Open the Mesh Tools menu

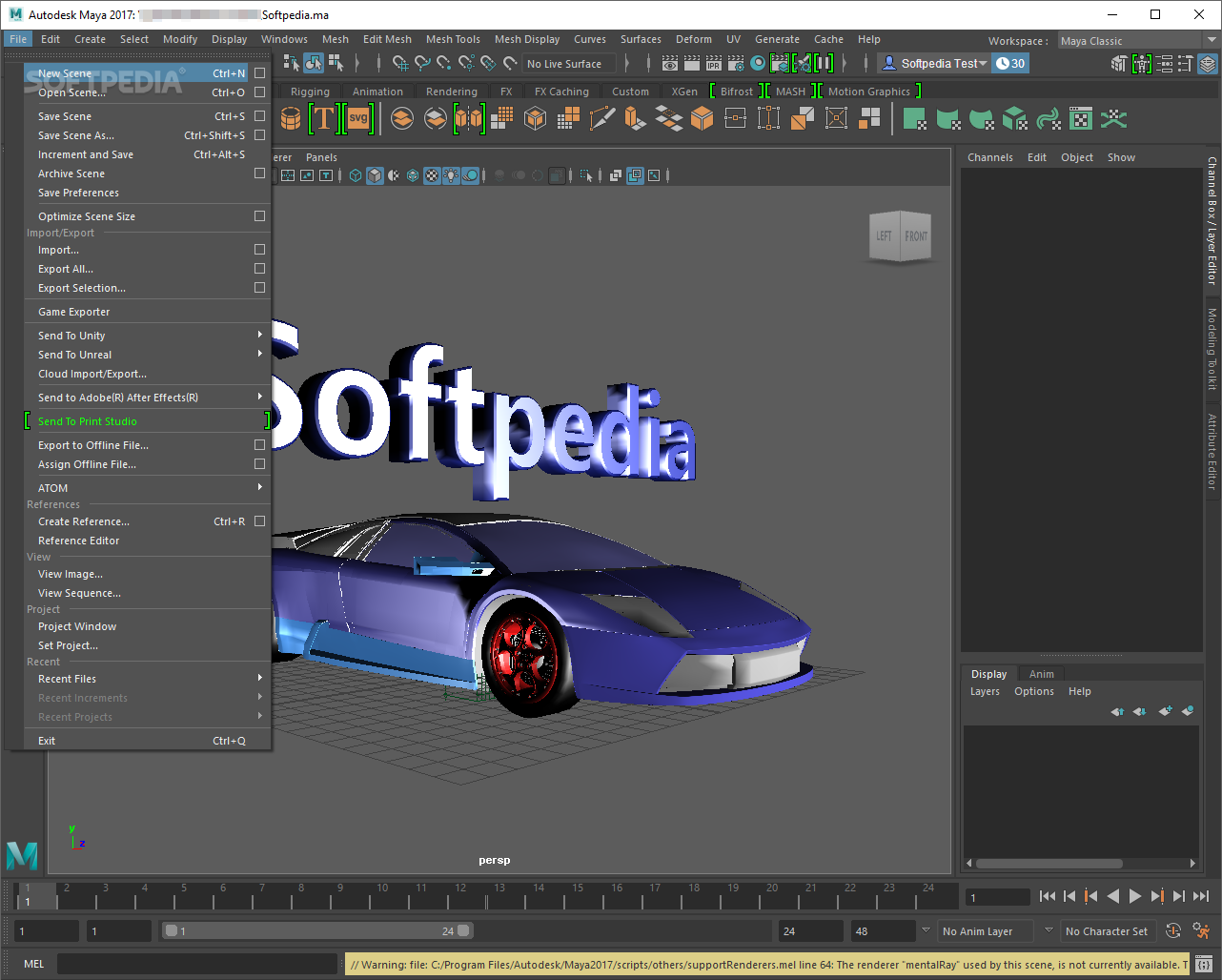pos(453,39)
